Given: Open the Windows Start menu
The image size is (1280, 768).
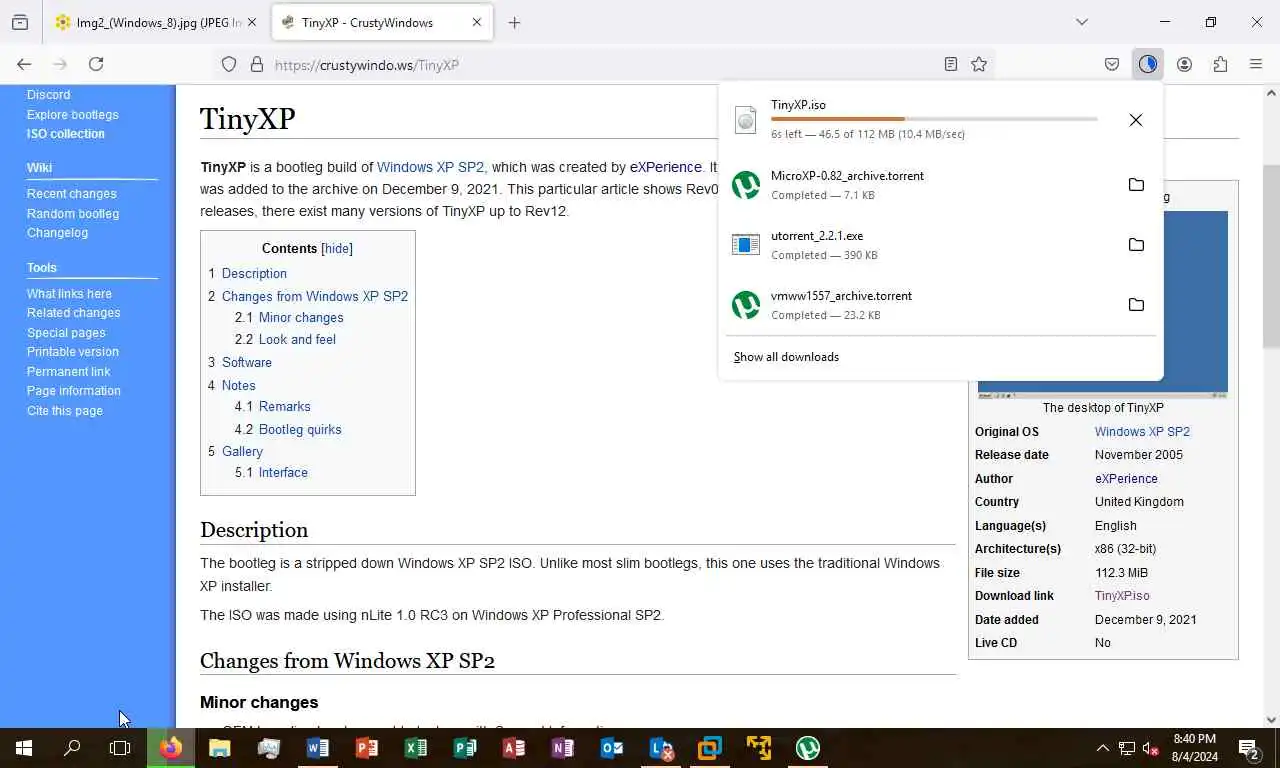Looking at the screenshot, I should [x=24, y=748].
